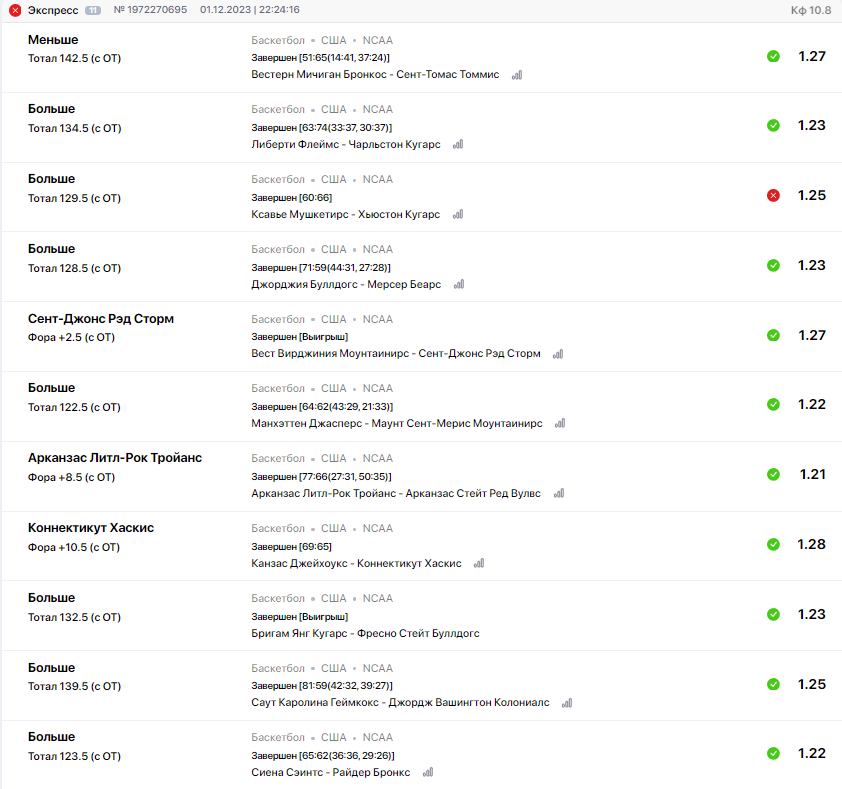Open match Саут Каролина Геймкокс - Джордж Вашингтон Колониалс
Screen dimensions: 842x789
tap(401, 703)
